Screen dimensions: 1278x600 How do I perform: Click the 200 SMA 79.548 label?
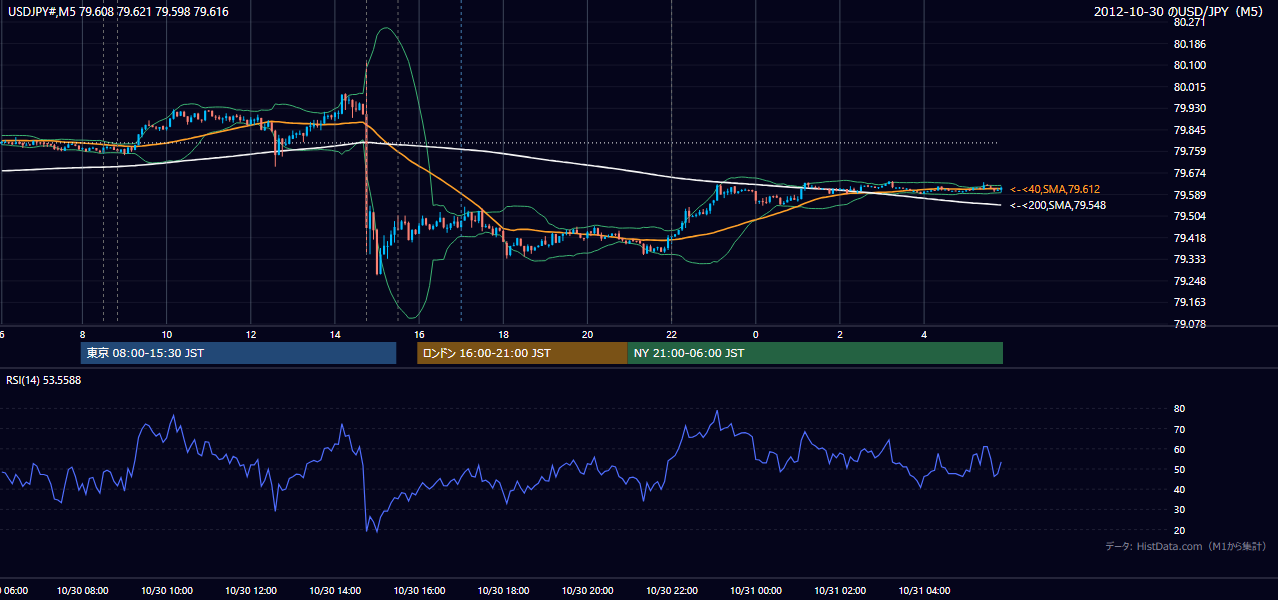click(x=1058, y=205)
